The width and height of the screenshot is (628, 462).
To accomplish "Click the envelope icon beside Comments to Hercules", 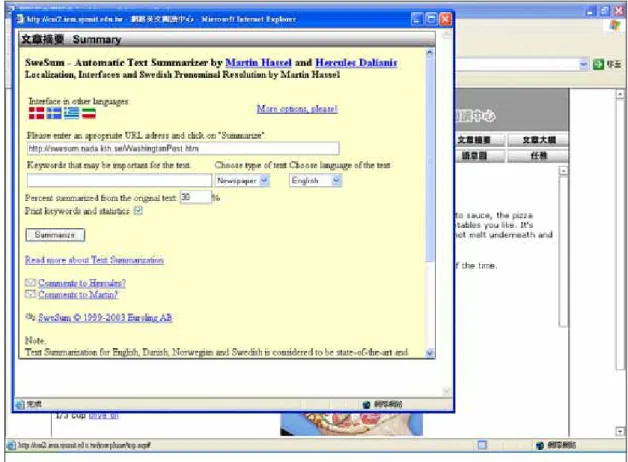I will 30,283.
